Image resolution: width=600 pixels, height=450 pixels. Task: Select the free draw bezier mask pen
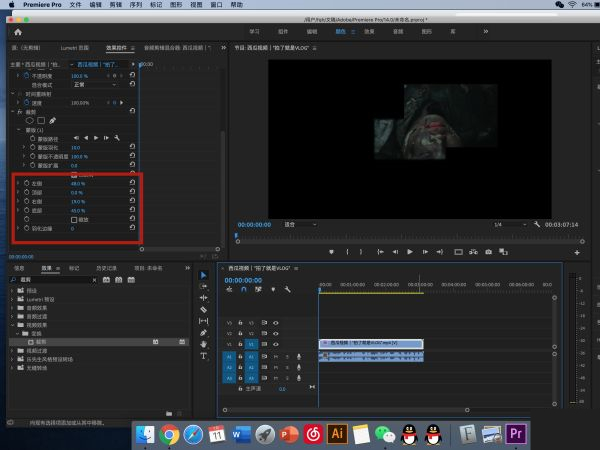(52, 121)
